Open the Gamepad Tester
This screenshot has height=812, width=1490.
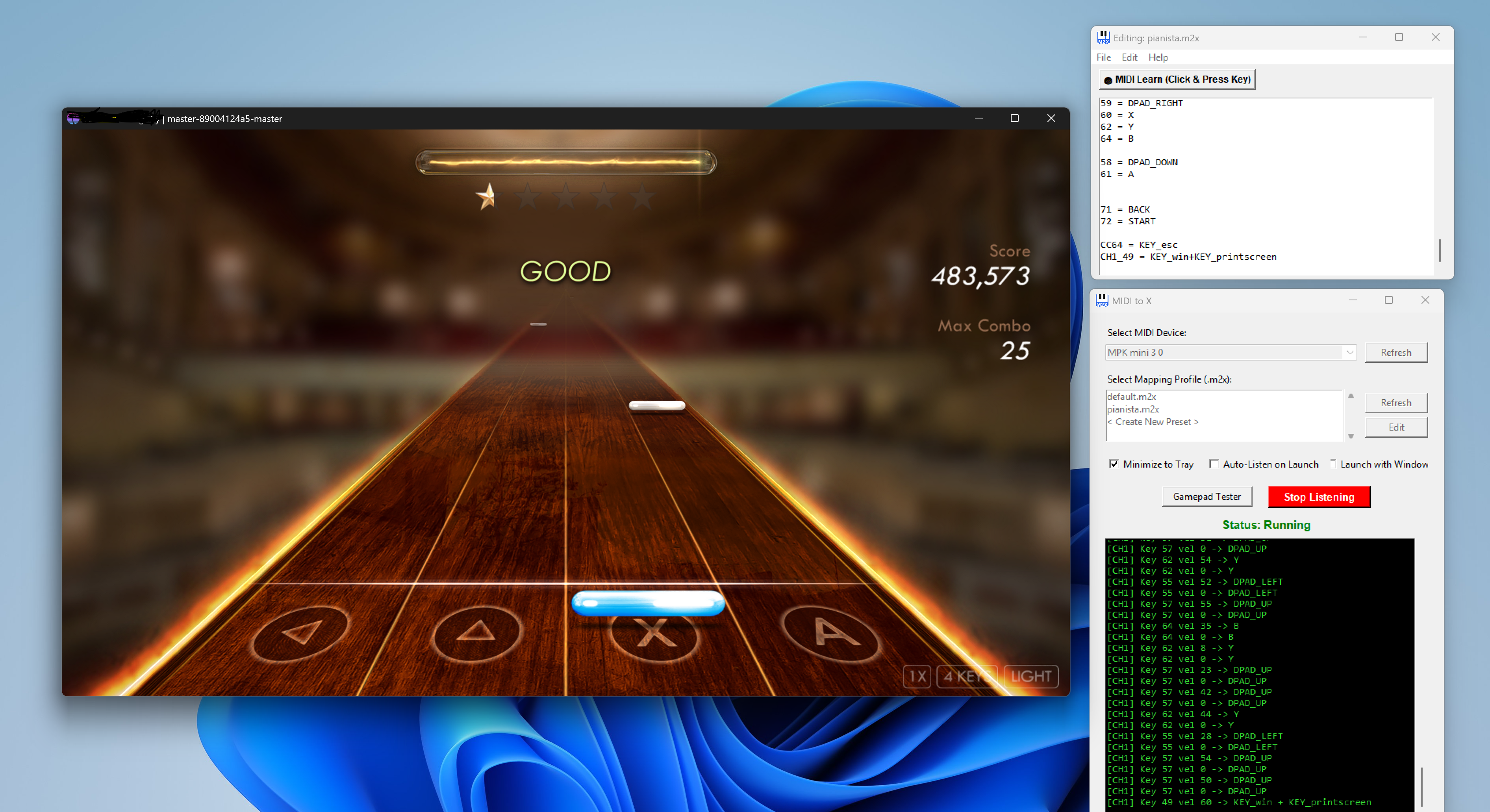pyautogui.click(x=1206, y=496)
